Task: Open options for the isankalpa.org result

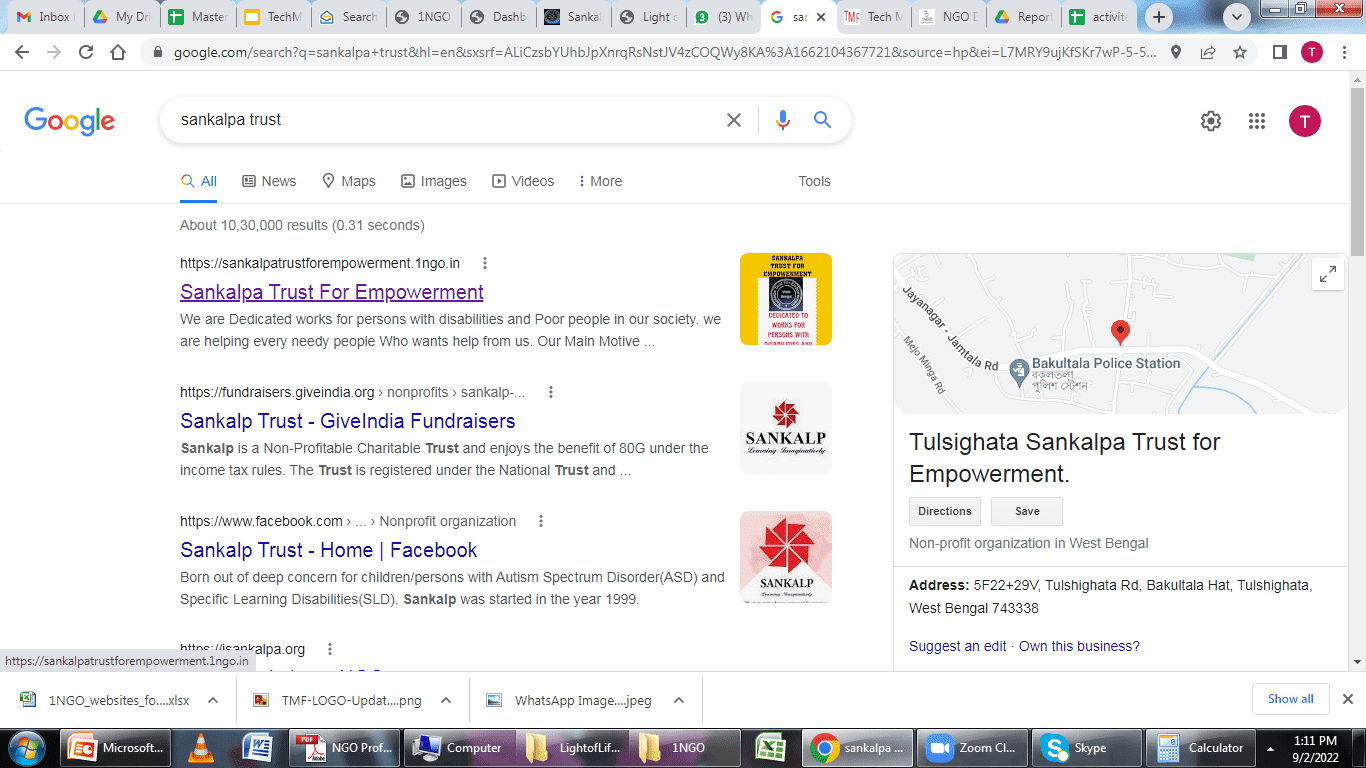Action: (x=330, y=649)
